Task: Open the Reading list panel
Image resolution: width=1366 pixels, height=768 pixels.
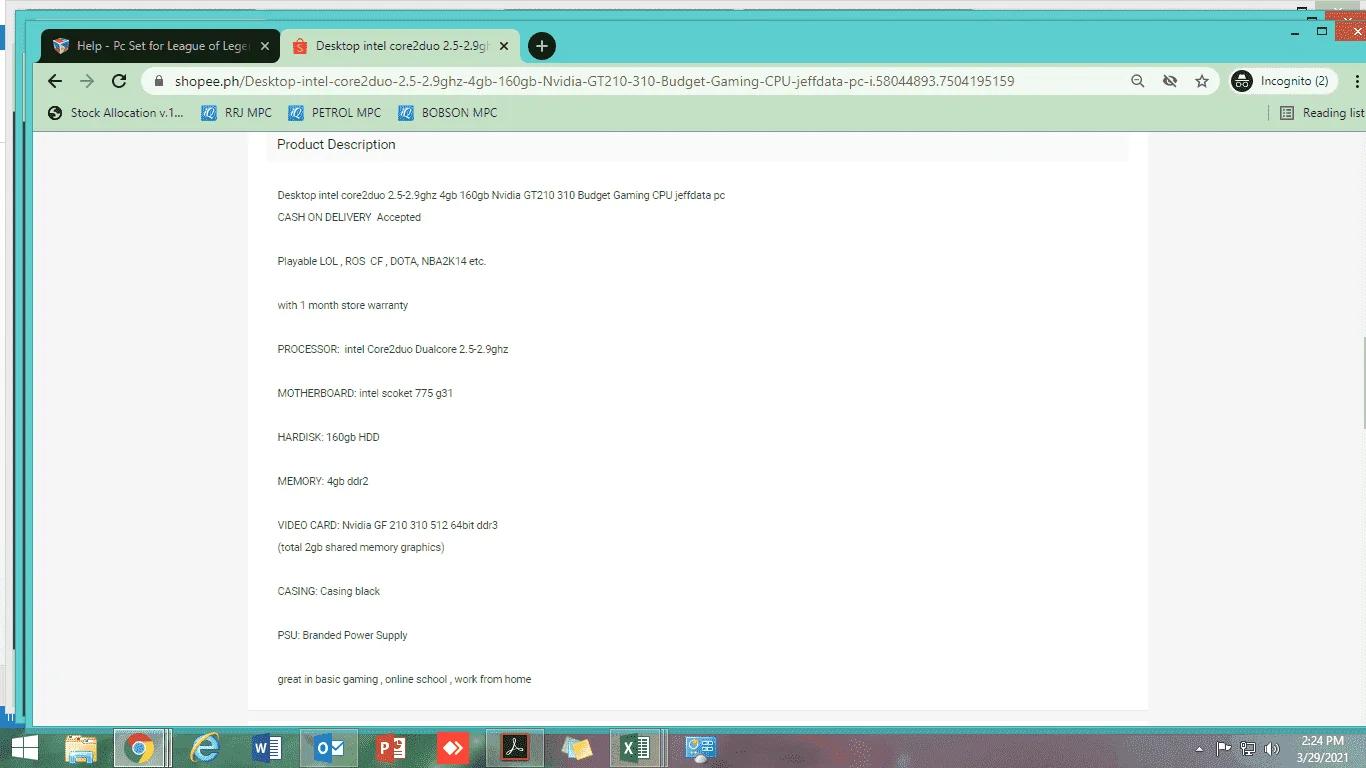Action: pyautogui.click(x=1322, y=113)
